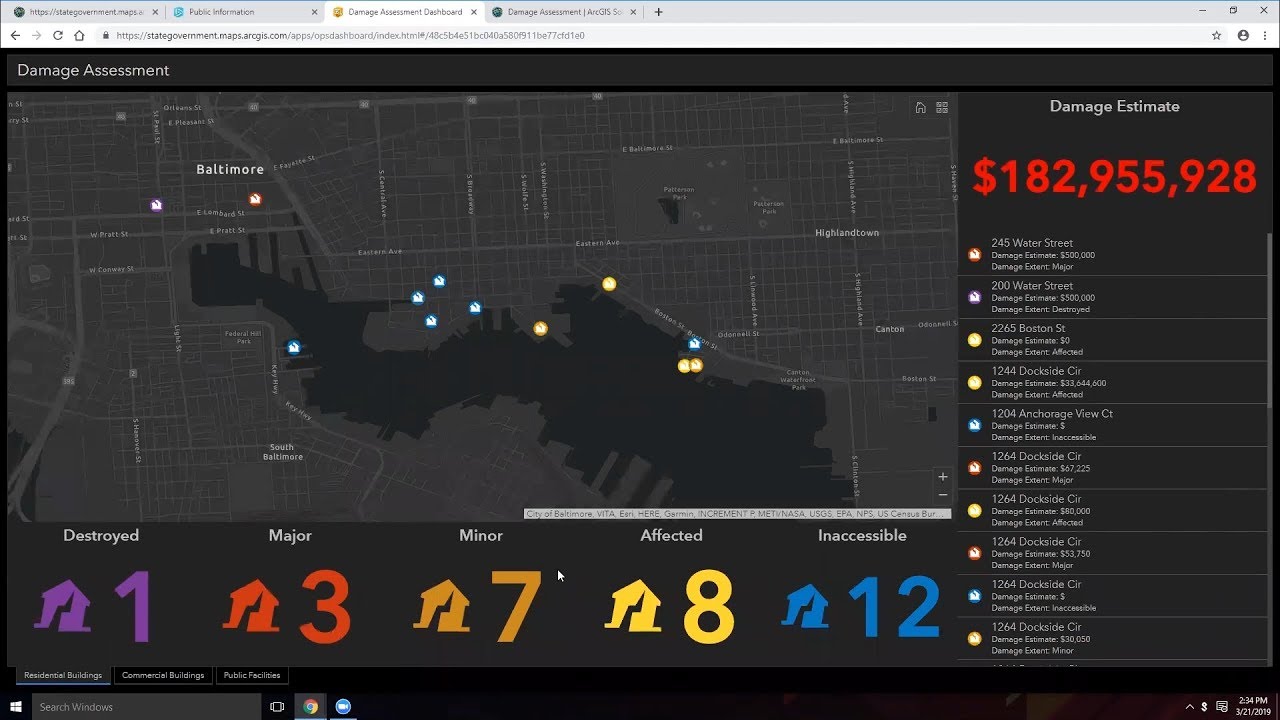Screen dimensions: 1280x720
Task: Bookmark this page with the star icon
Action: [x=1216, y=35]
